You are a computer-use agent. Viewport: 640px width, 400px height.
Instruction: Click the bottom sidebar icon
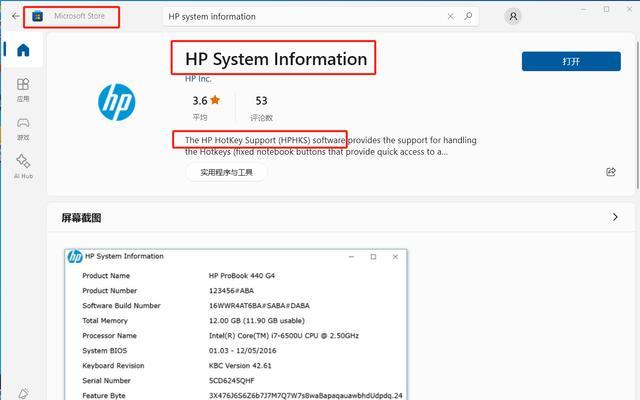pyautogui.click(x=23, y=393)
